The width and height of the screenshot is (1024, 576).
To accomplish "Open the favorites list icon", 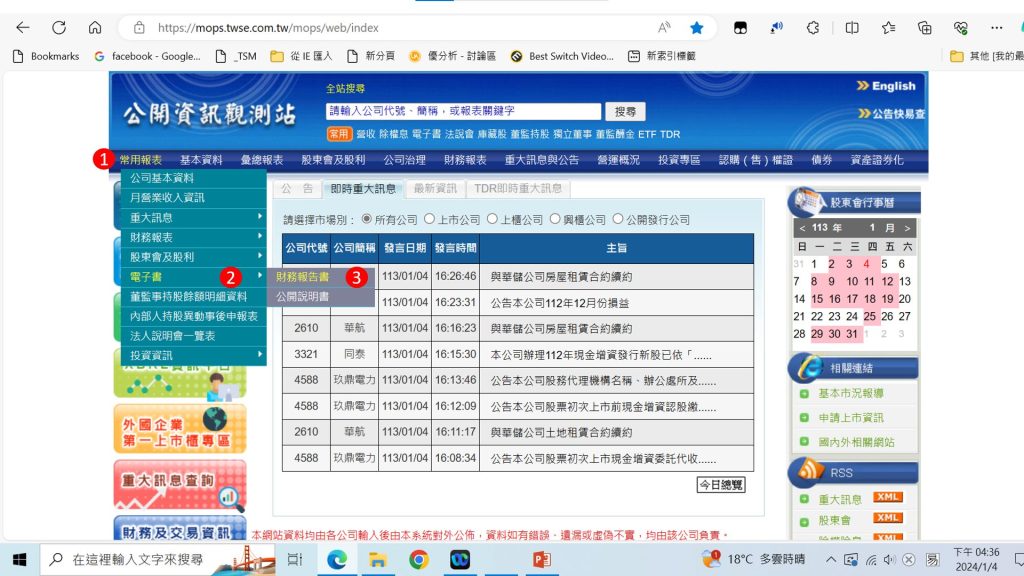I will 888,27.
